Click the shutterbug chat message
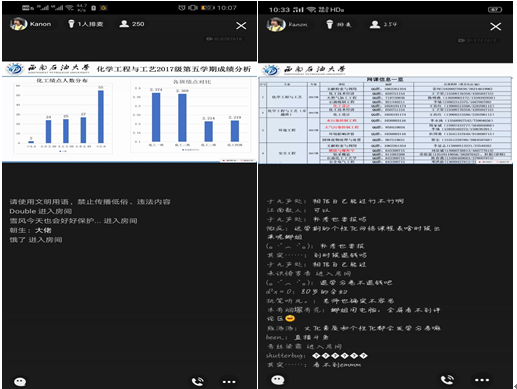 click(317, 356)
